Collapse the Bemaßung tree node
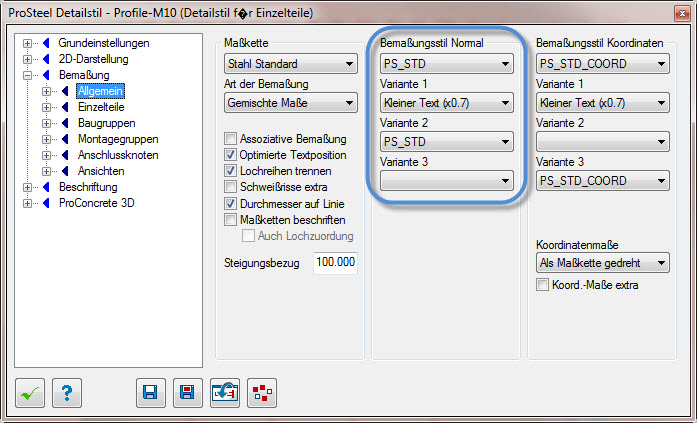Viewport: 697px width, 423px height. 28,76
